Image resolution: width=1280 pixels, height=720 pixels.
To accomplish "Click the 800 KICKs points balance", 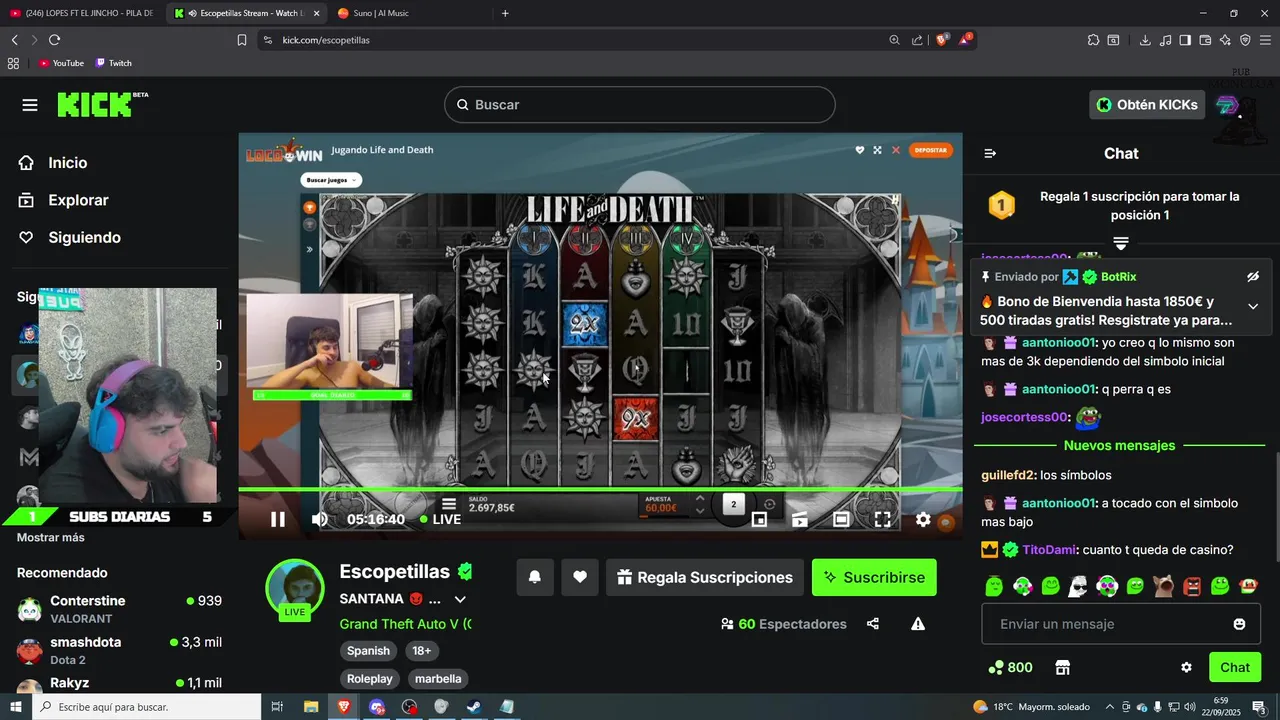I will click(1010, 667).
